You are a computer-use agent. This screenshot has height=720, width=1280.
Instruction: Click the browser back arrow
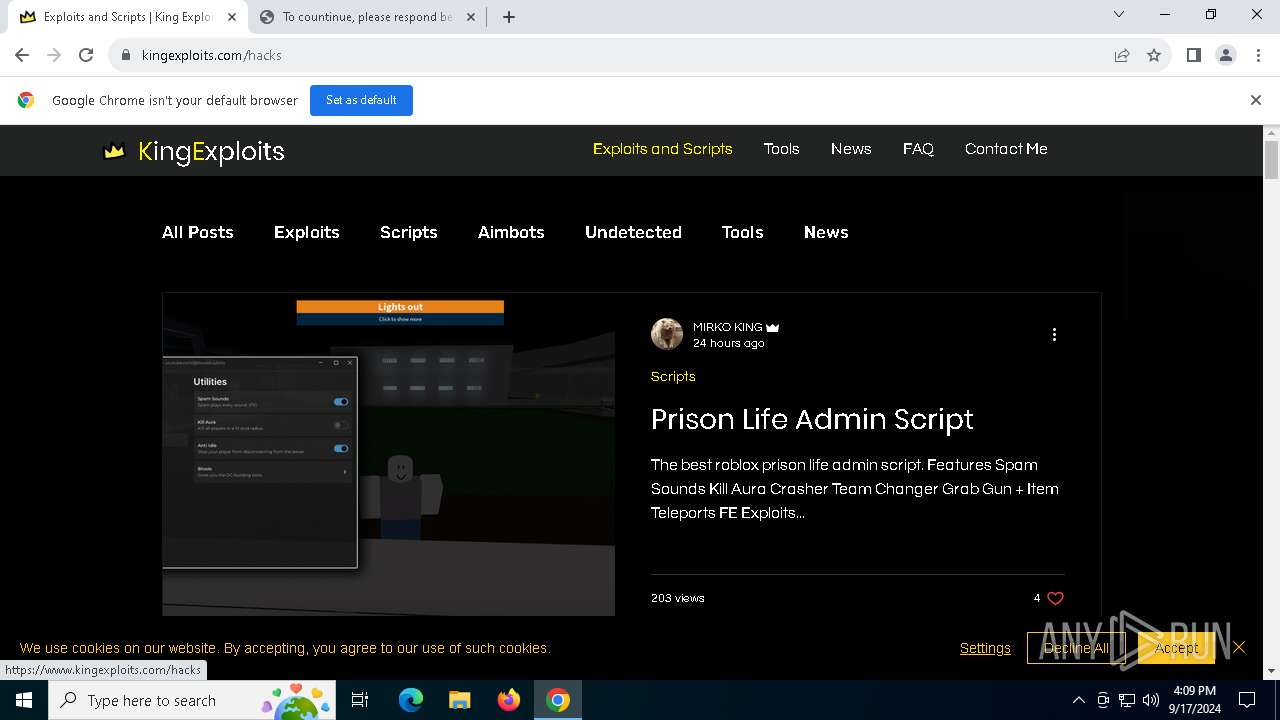22,55
